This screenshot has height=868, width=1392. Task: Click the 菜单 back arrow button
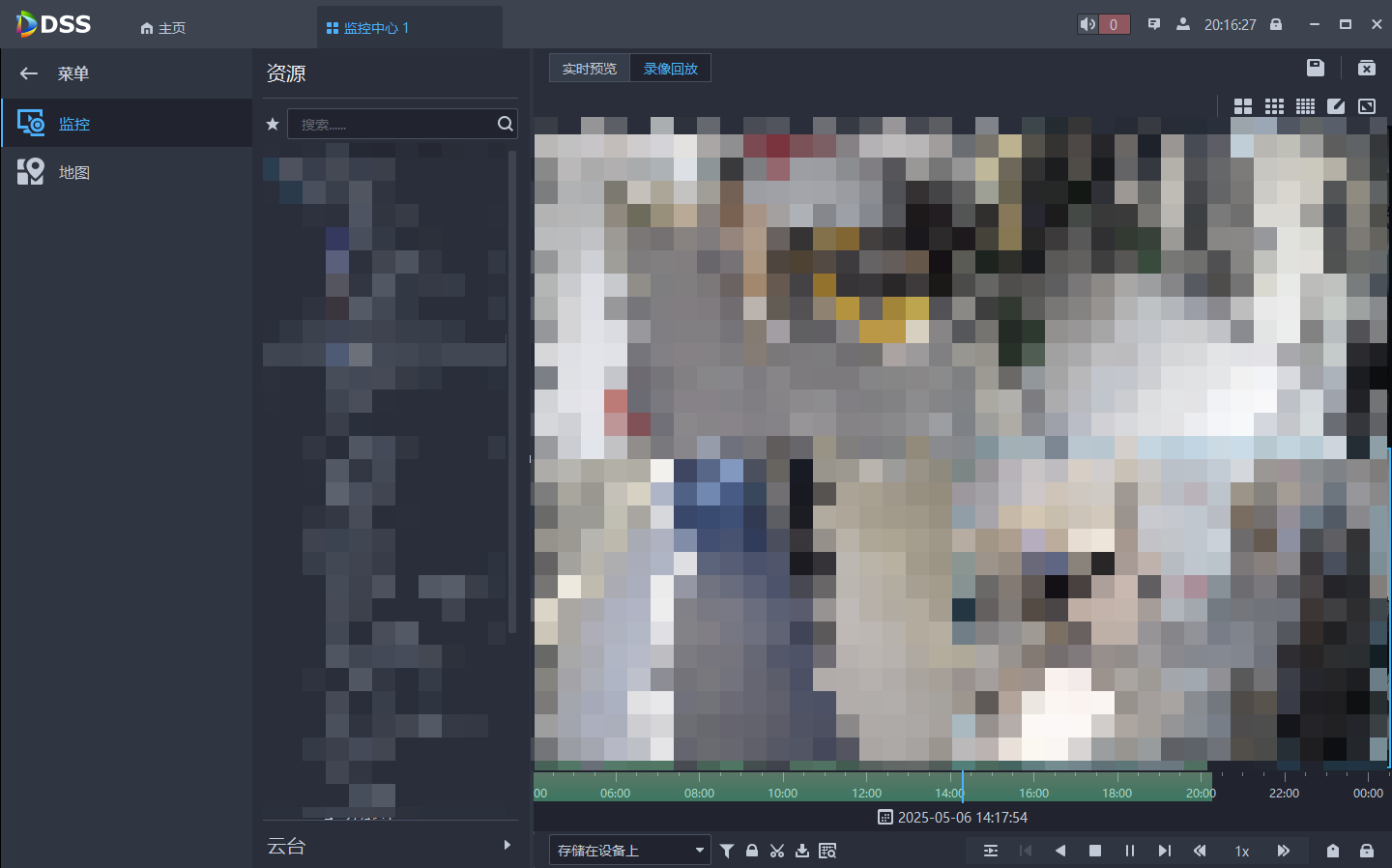pyautogui.click(x=29, y=73)
